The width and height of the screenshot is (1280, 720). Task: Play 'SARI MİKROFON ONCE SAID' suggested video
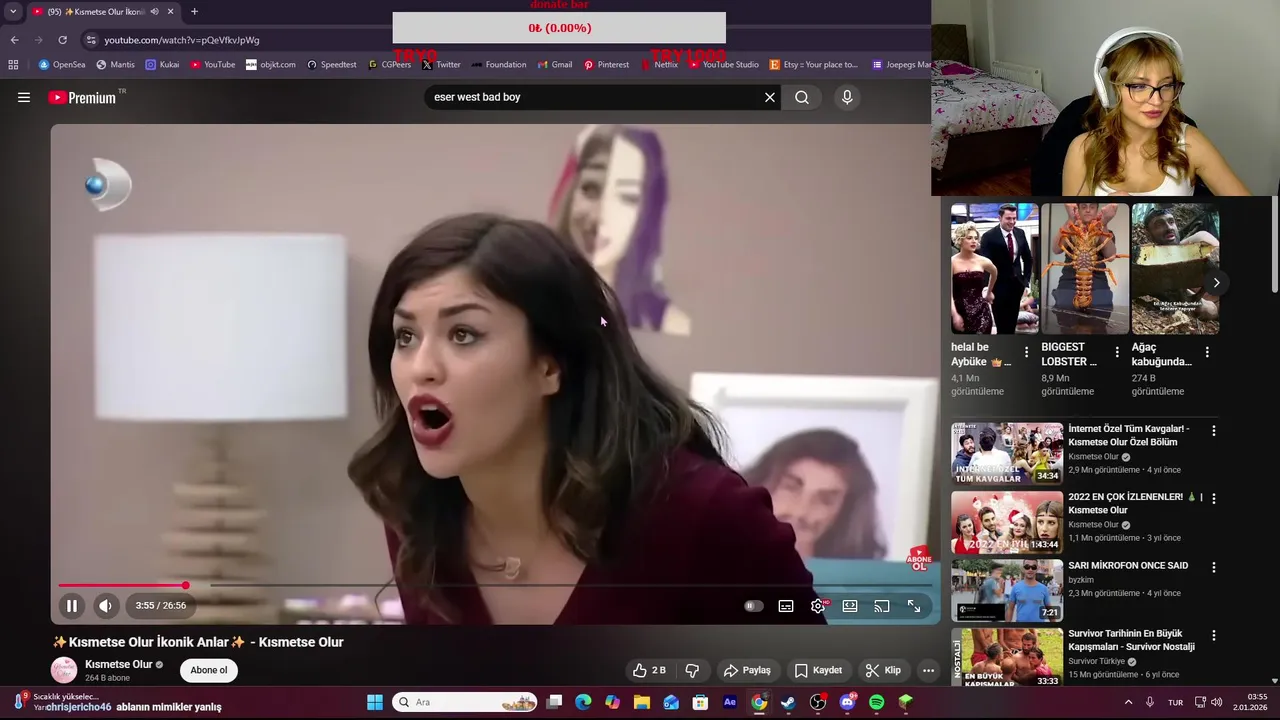[1007, 590]
